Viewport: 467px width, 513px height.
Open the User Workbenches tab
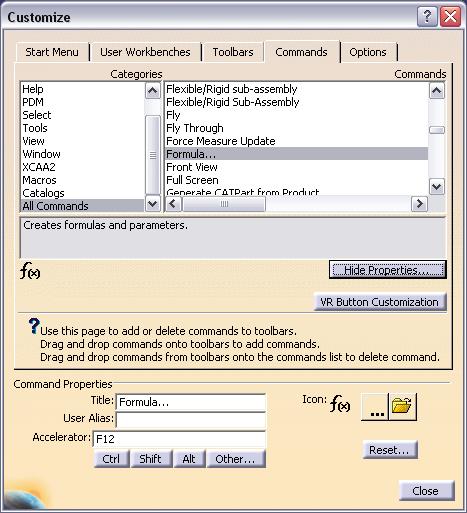[x=145, y=52]
